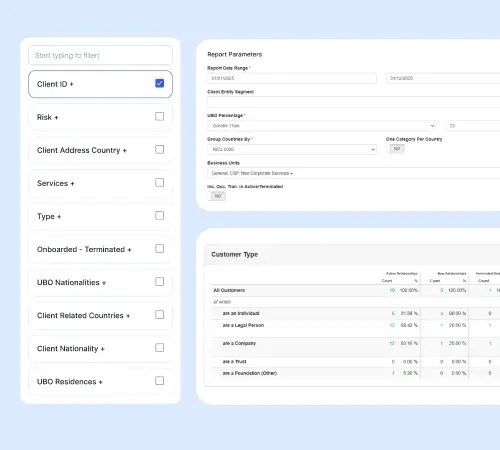Click the Customer Type section header
500x450 pixels.
pos(352,255)
